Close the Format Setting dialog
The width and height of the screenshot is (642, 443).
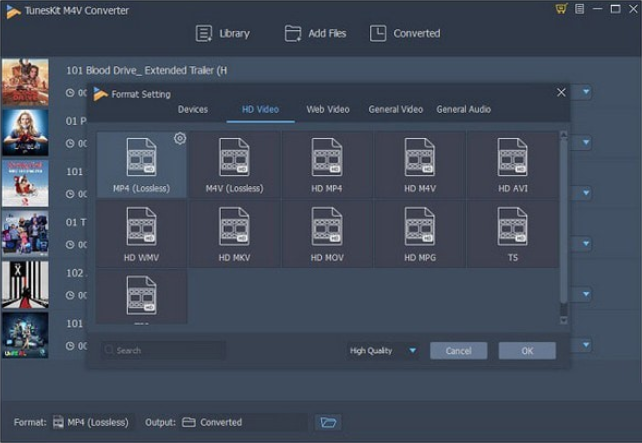click(x=561, y=93)
